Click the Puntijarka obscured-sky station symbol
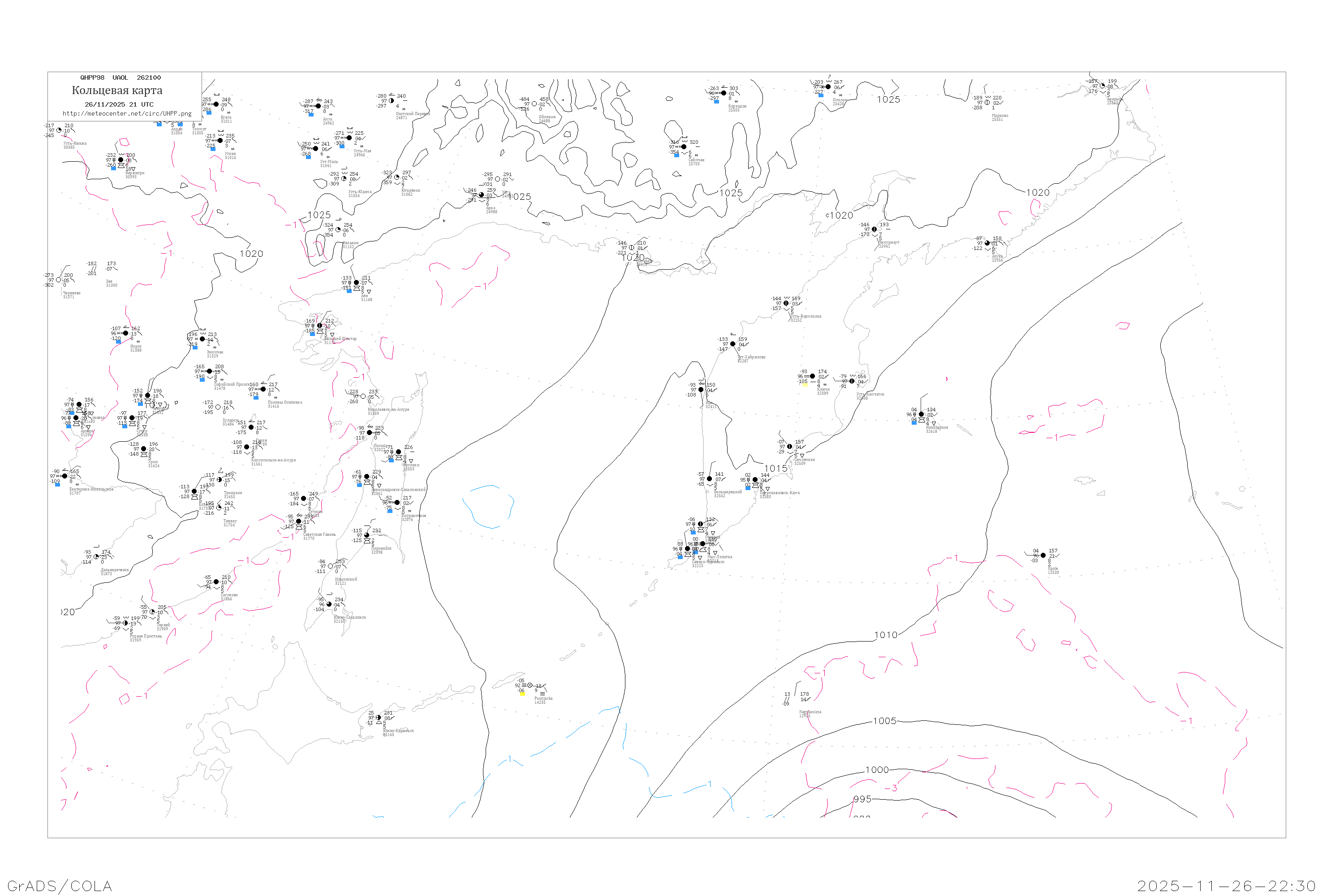 coord(530,686)
